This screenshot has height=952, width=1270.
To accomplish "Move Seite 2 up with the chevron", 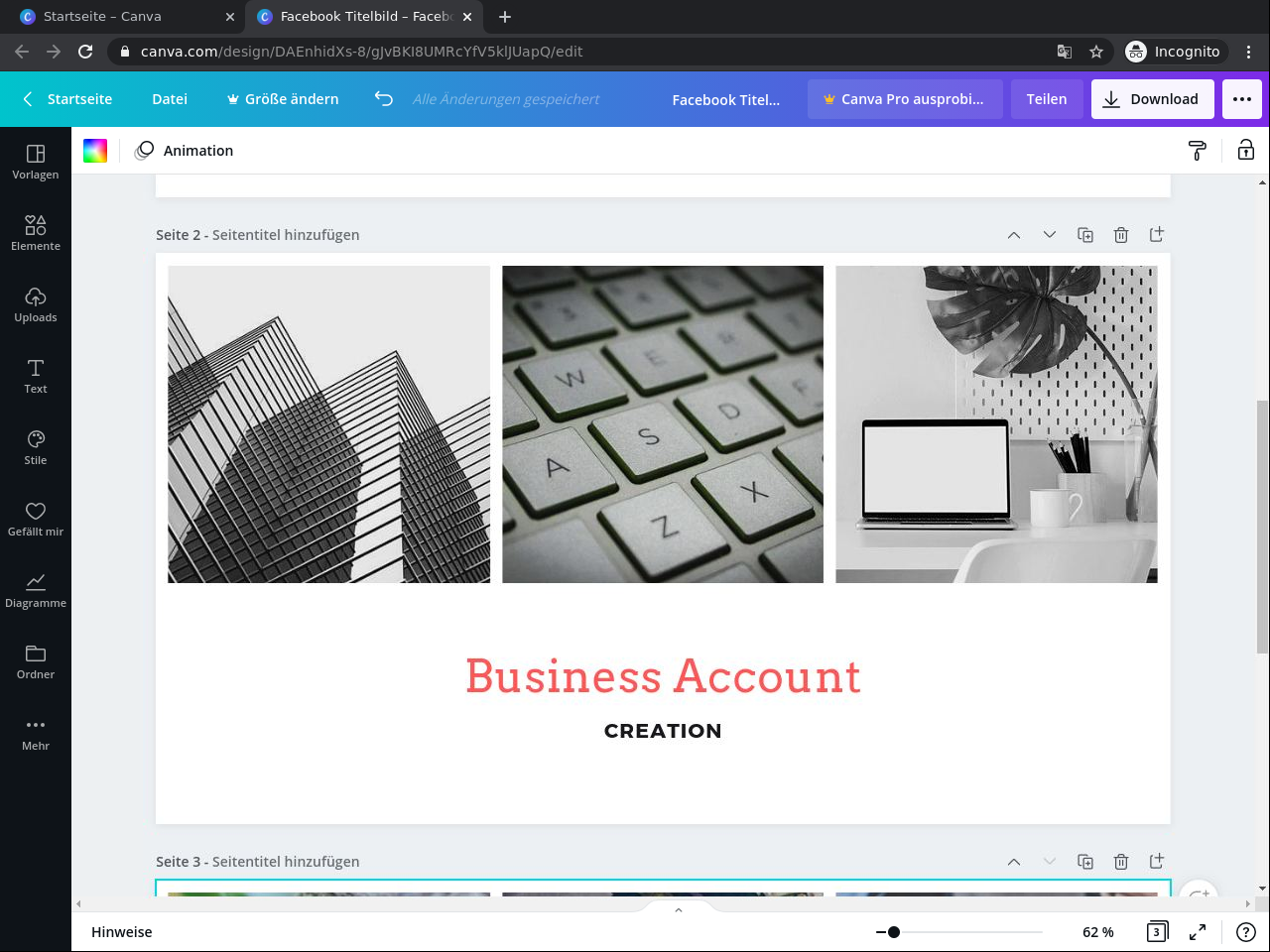I will 1014,235.
